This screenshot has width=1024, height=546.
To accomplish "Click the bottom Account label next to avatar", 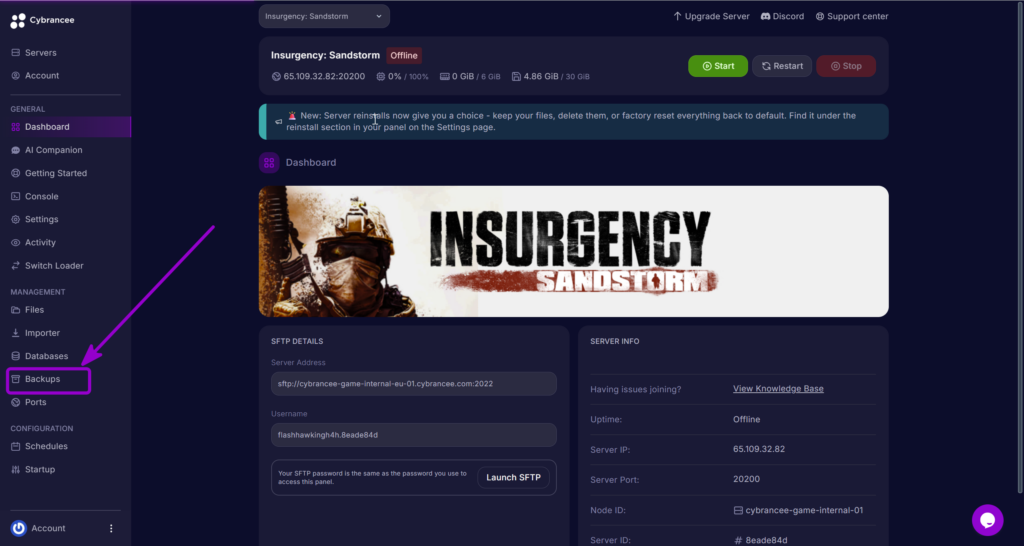I will coord(48,528).
